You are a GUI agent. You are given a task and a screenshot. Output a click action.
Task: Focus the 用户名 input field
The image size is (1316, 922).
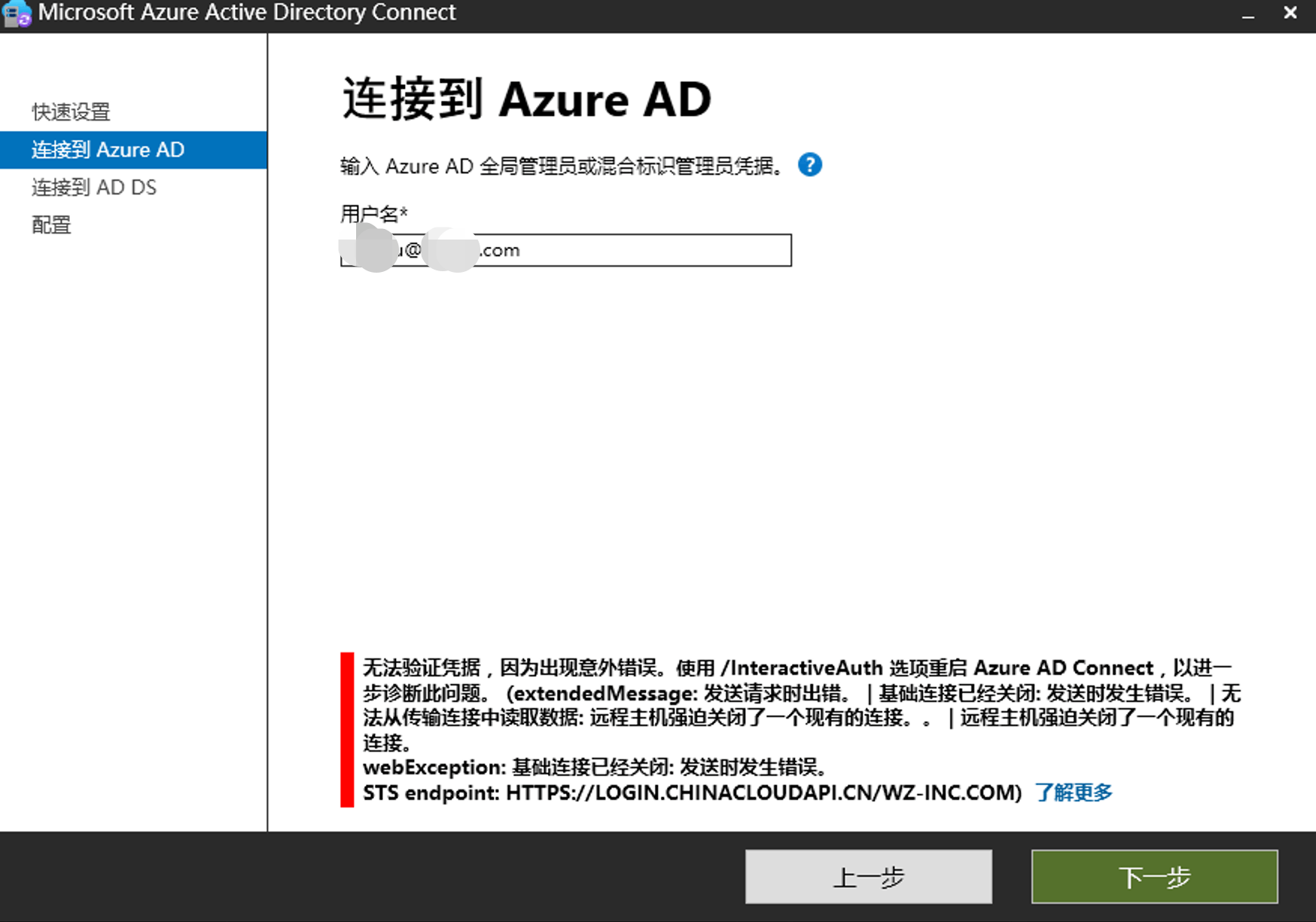pos(565,250)
